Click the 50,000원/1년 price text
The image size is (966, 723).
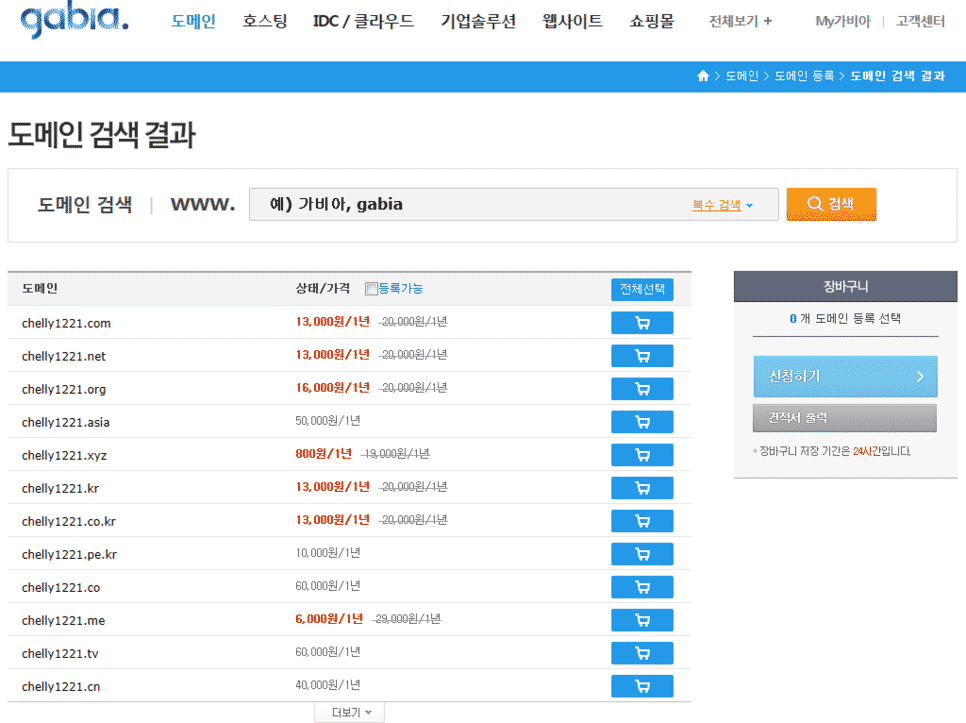pyautogui.click(x=328, y=421)
